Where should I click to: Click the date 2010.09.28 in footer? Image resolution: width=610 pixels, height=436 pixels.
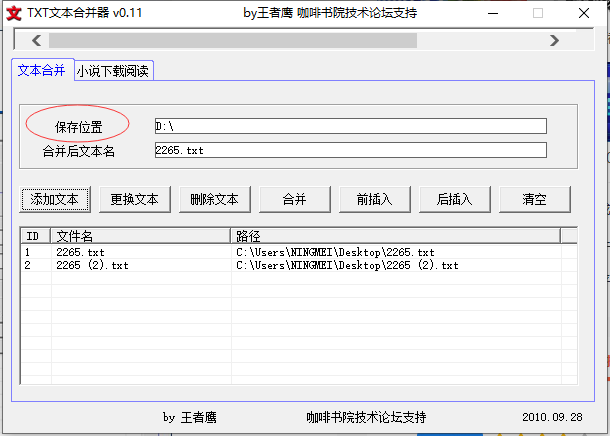click(552, 417)
